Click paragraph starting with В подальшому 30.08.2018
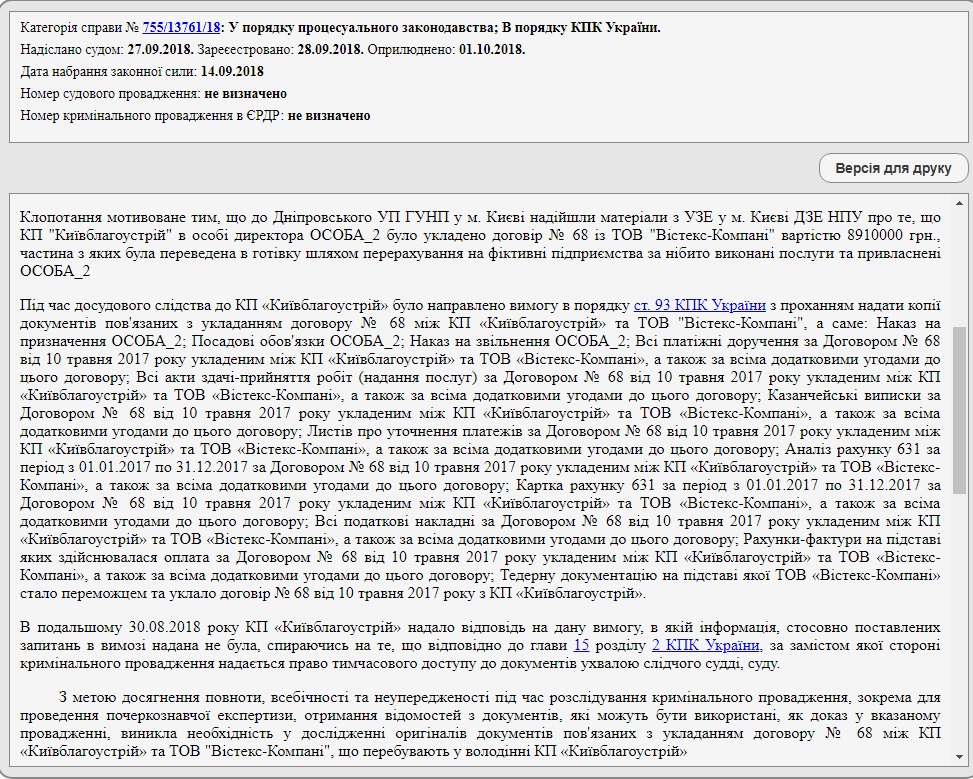973x779 pixels. click(x=480, y=645)
